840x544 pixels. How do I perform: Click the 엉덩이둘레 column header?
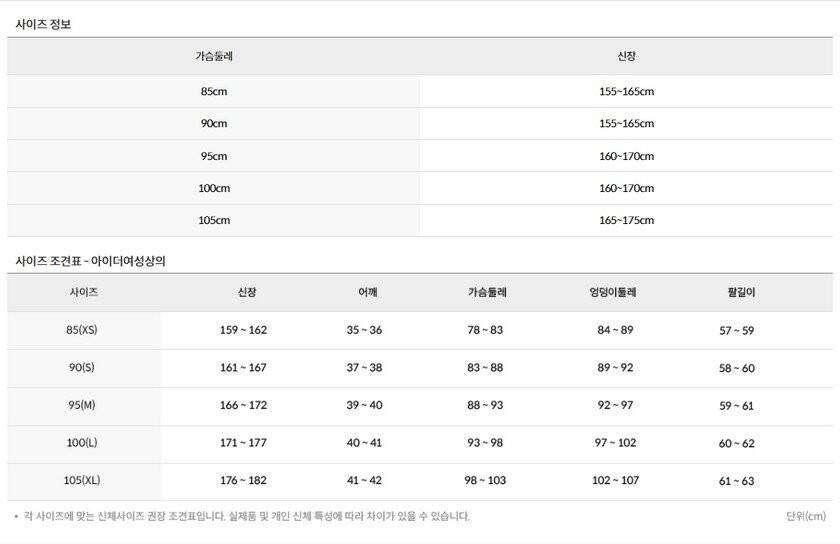pyautogui.click(x=614, y=293)
